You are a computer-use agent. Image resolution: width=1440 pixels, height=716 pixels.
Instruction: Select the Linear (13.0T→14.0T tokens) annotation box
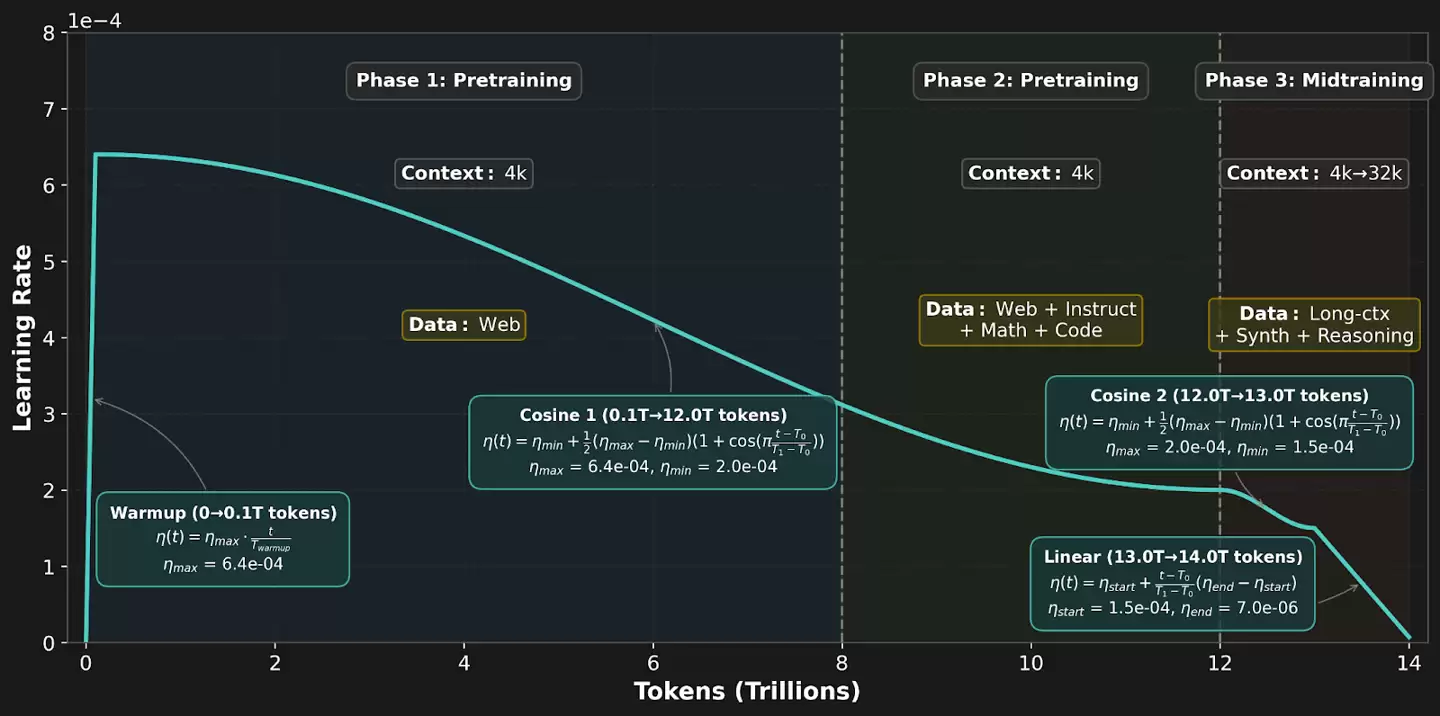tap(1173, 583)
